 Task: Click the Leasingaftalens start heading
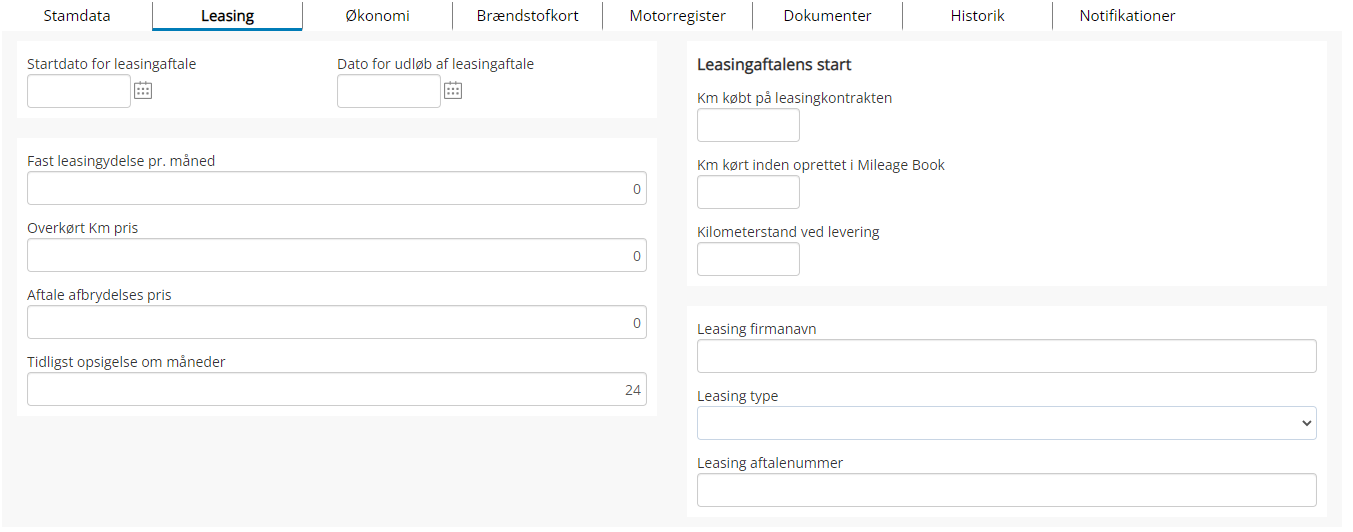click(774, 65)
